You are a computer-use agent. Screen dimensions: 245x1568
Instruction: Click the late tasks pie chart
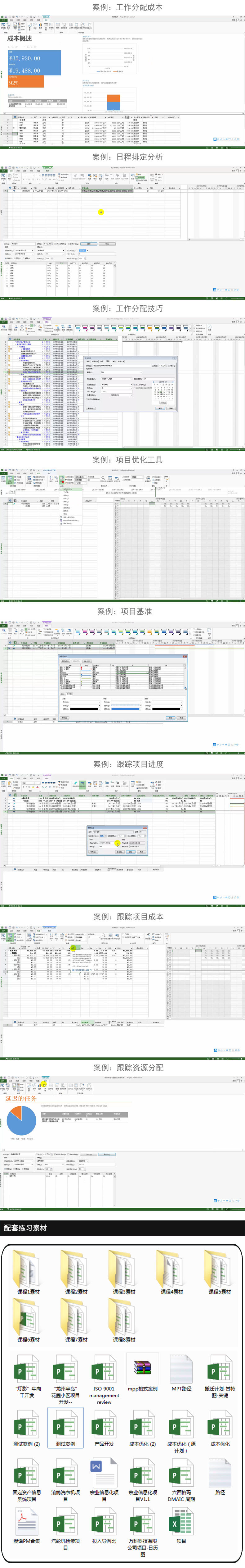21,1121
